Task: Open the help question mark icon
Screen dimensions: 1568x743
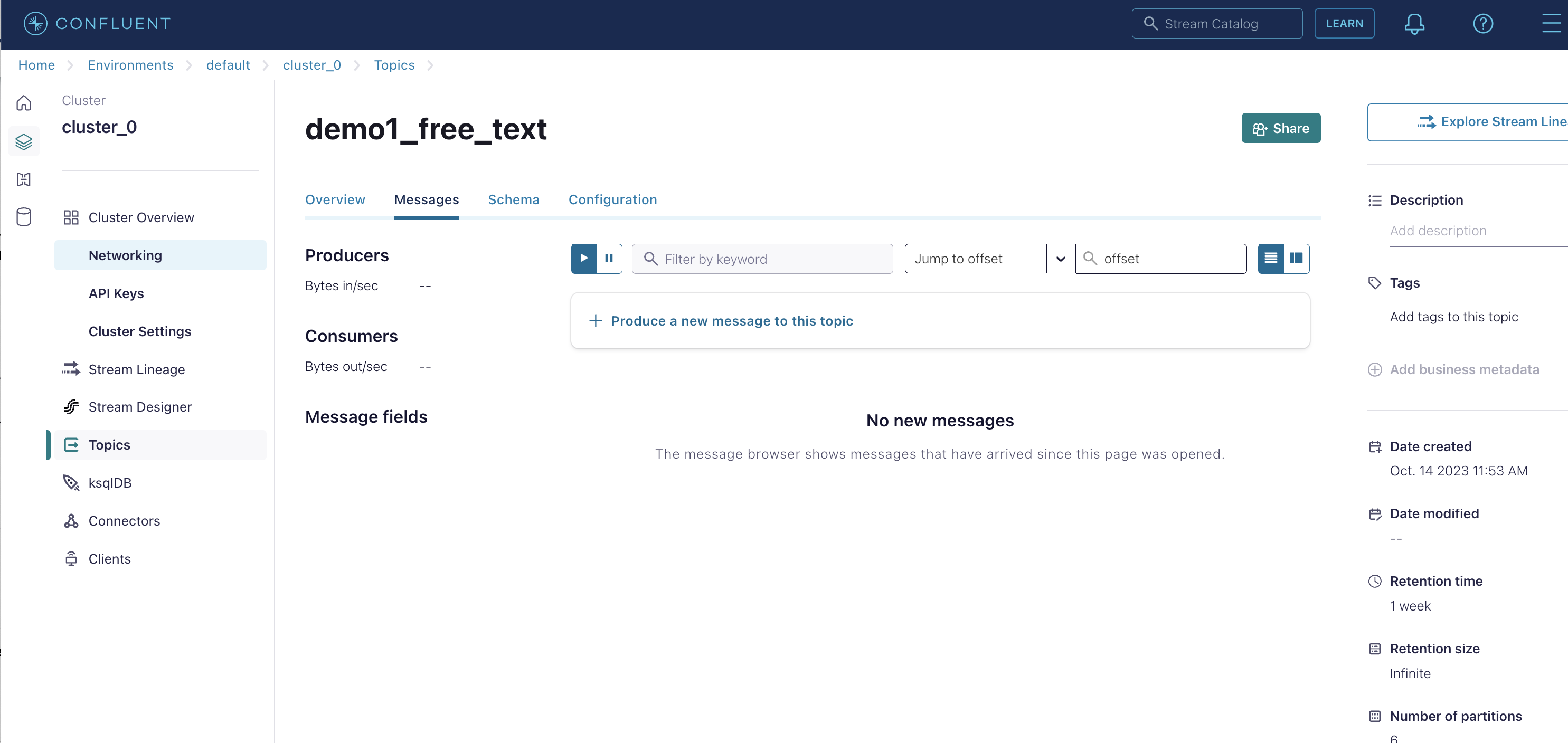Action: click(x=1483, y=24)
